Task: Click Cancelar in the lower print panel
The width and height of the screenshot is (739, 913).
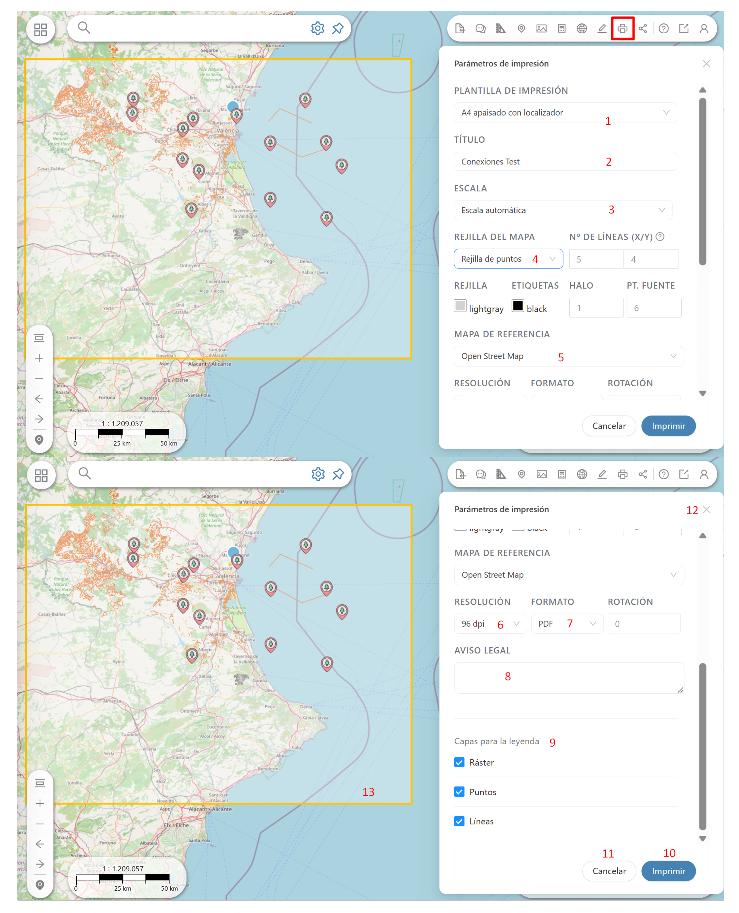Action: (x=609, y=871)
